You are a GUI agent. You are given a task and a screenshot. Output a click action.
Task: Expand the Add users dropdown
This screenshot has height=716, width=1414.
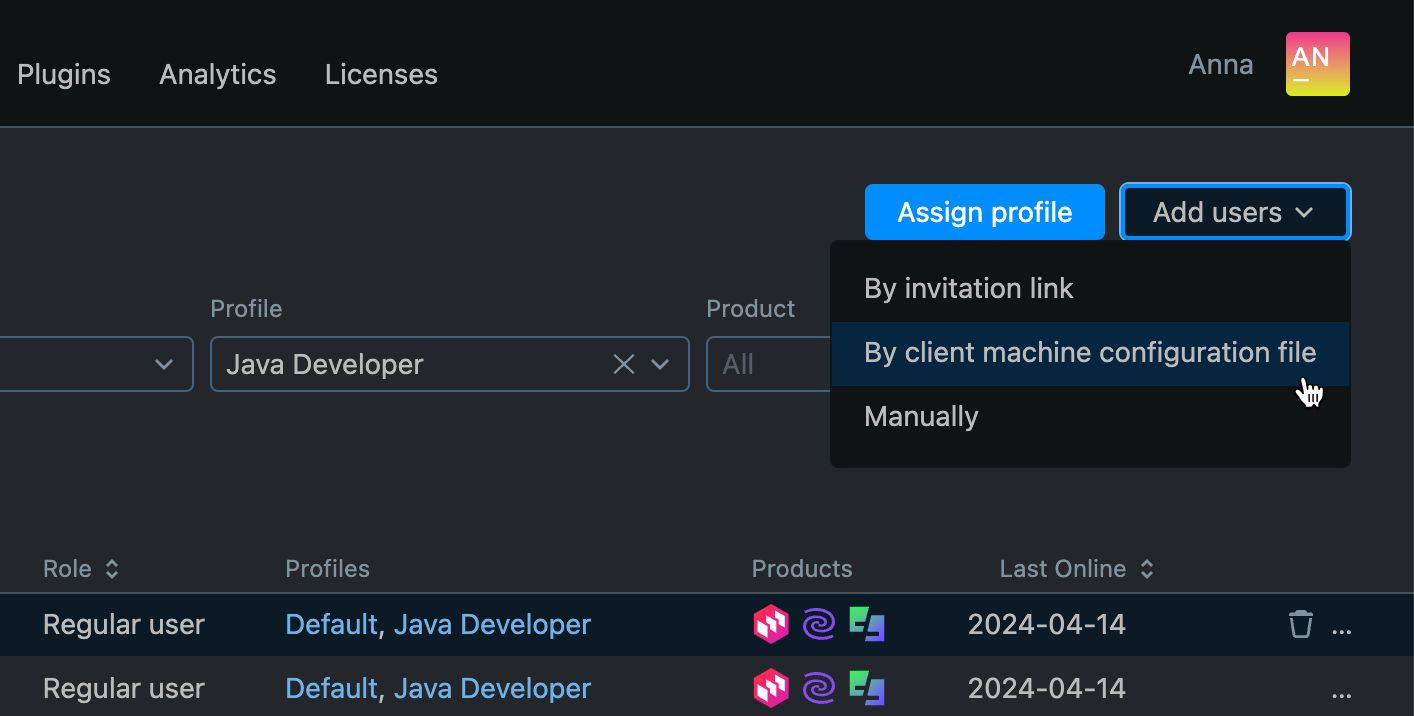pos(1234,211)
